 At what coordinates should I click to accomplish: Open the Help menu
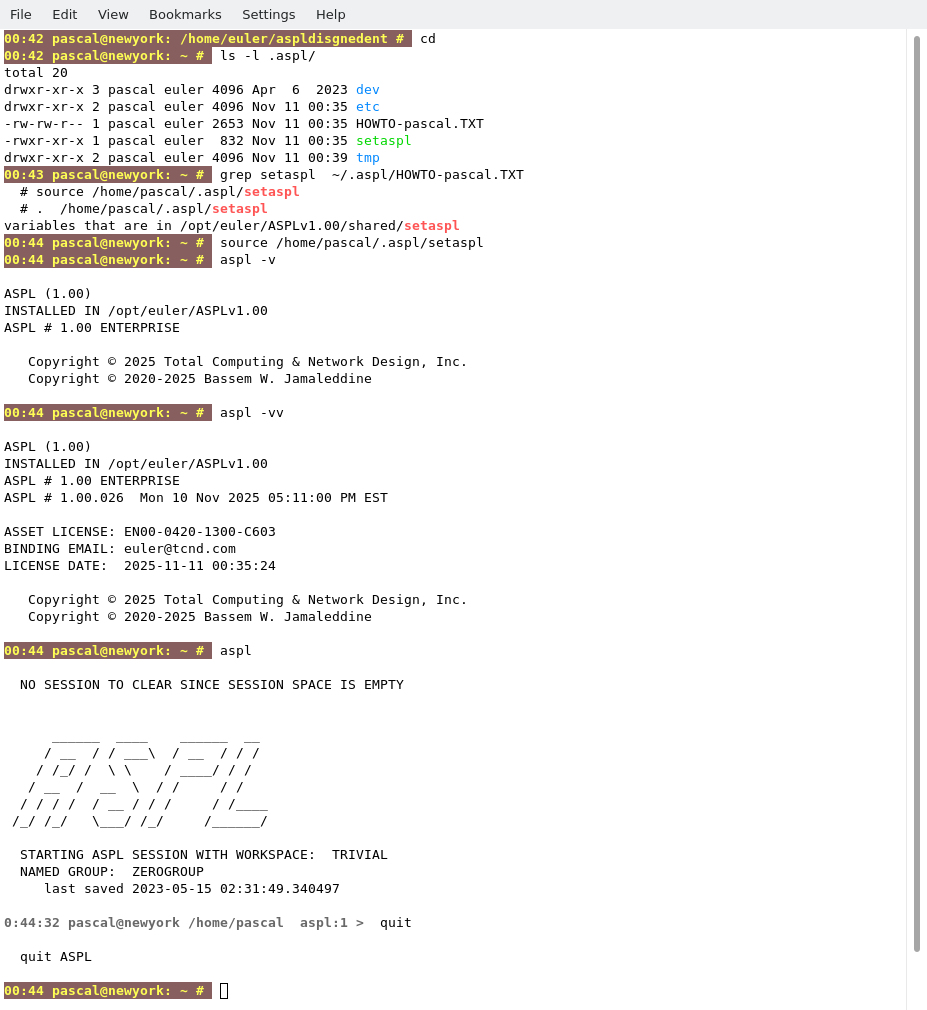pos(330,14)
